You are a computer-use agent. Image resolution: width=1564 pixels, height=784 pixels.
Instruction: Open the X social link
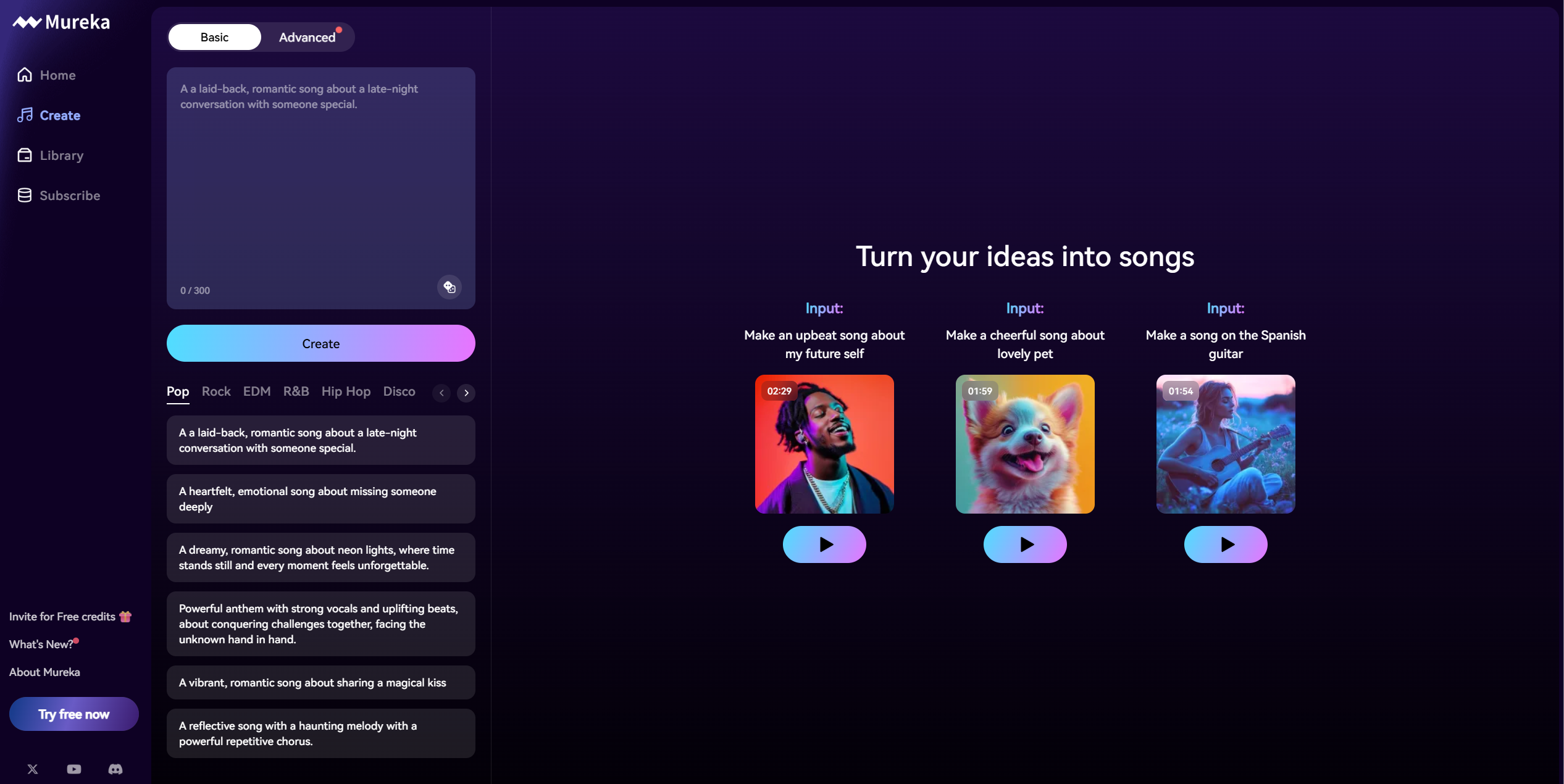33,769
